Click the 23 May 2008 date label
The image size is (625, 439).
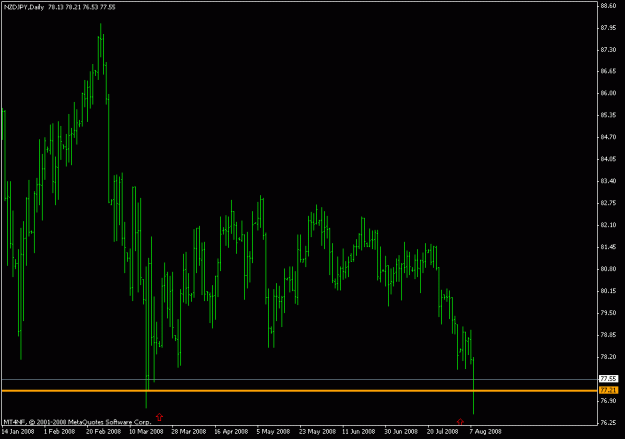[317, 431]
